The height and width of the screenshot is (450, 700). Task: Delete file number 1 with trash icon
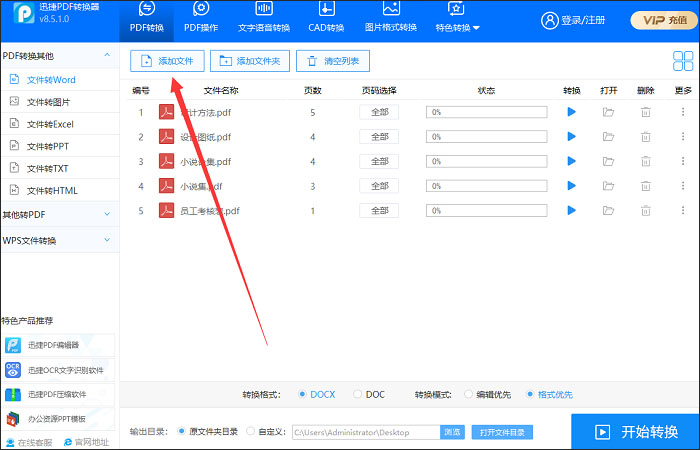646,112
